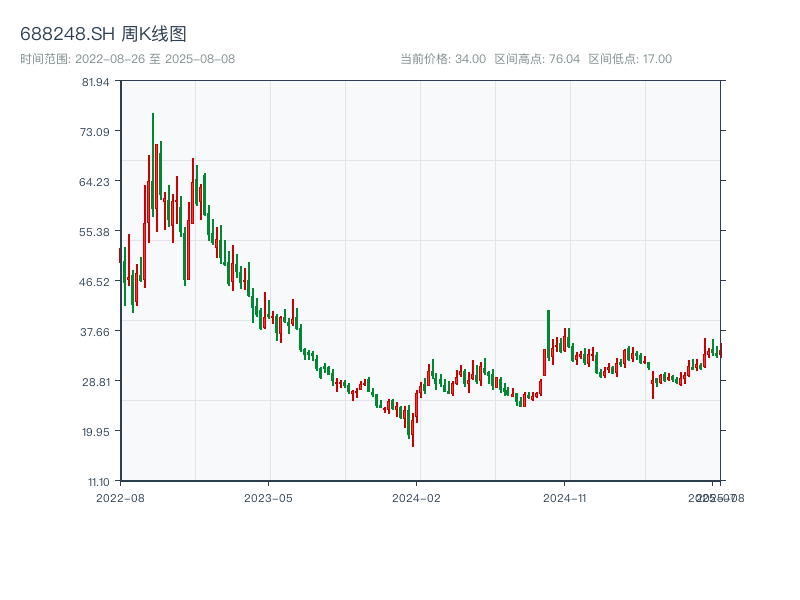Screen dimensions: 800x600
Task: Click y-axis label 46.52
Action: pos(94,282)
